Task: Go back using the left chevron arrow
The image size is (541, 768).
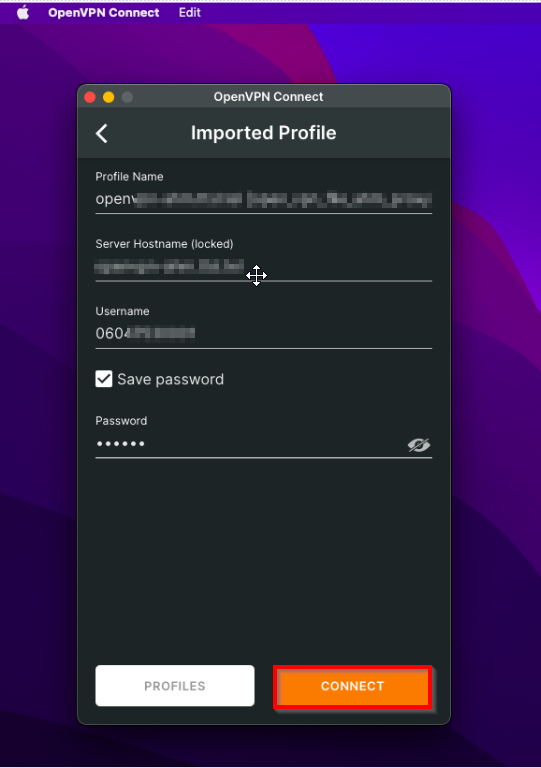Action: (x=102, y=133)
